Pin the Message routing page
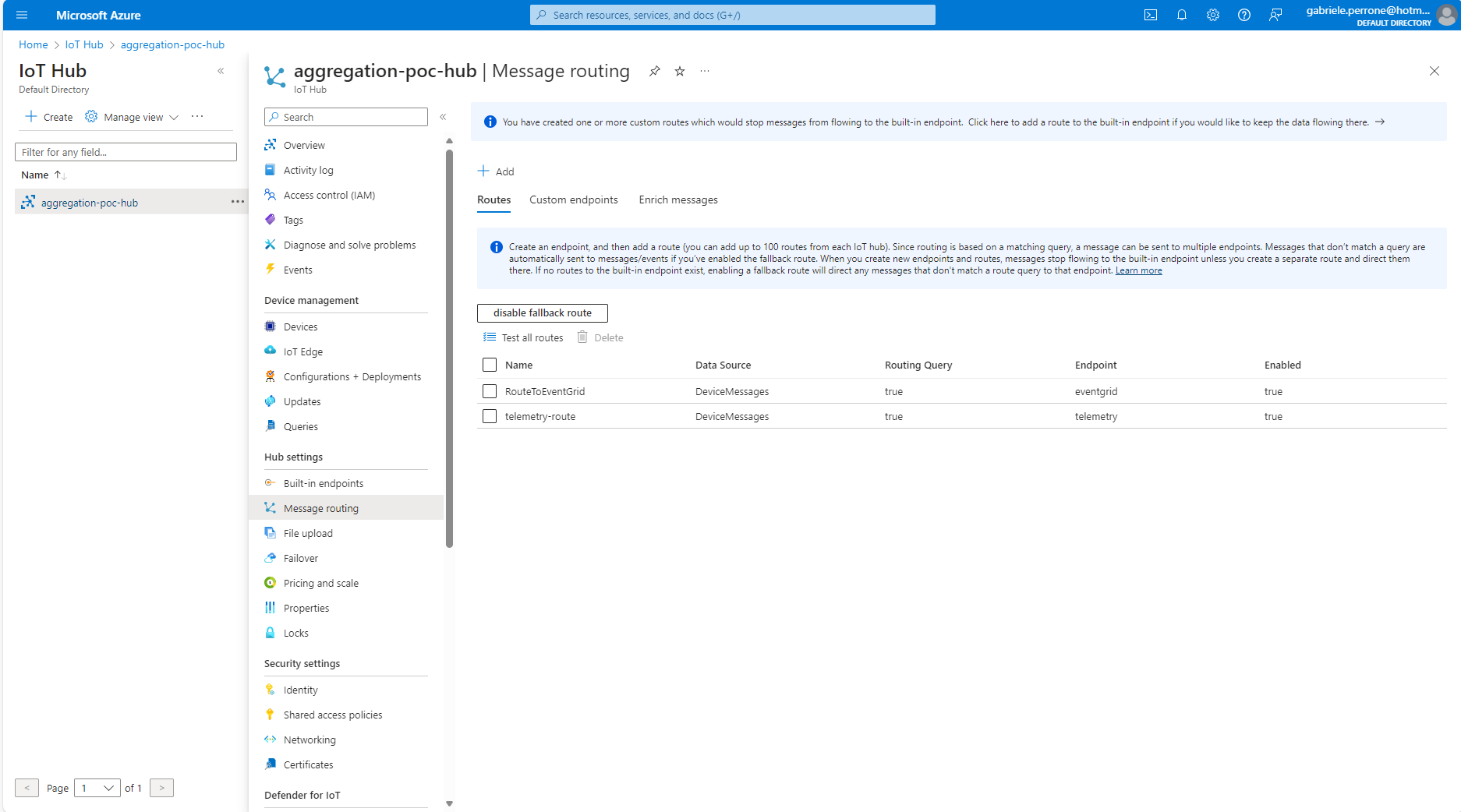 click(x=653, y=71)
